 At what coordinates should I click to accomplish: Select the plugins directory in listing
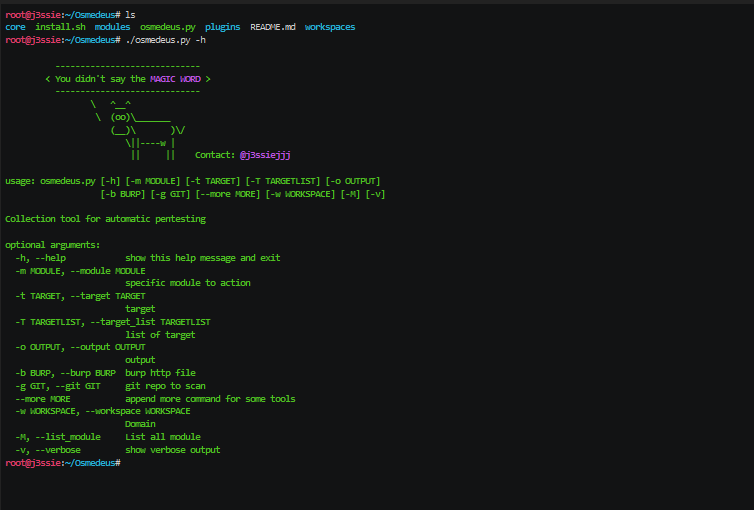point(222,27)
